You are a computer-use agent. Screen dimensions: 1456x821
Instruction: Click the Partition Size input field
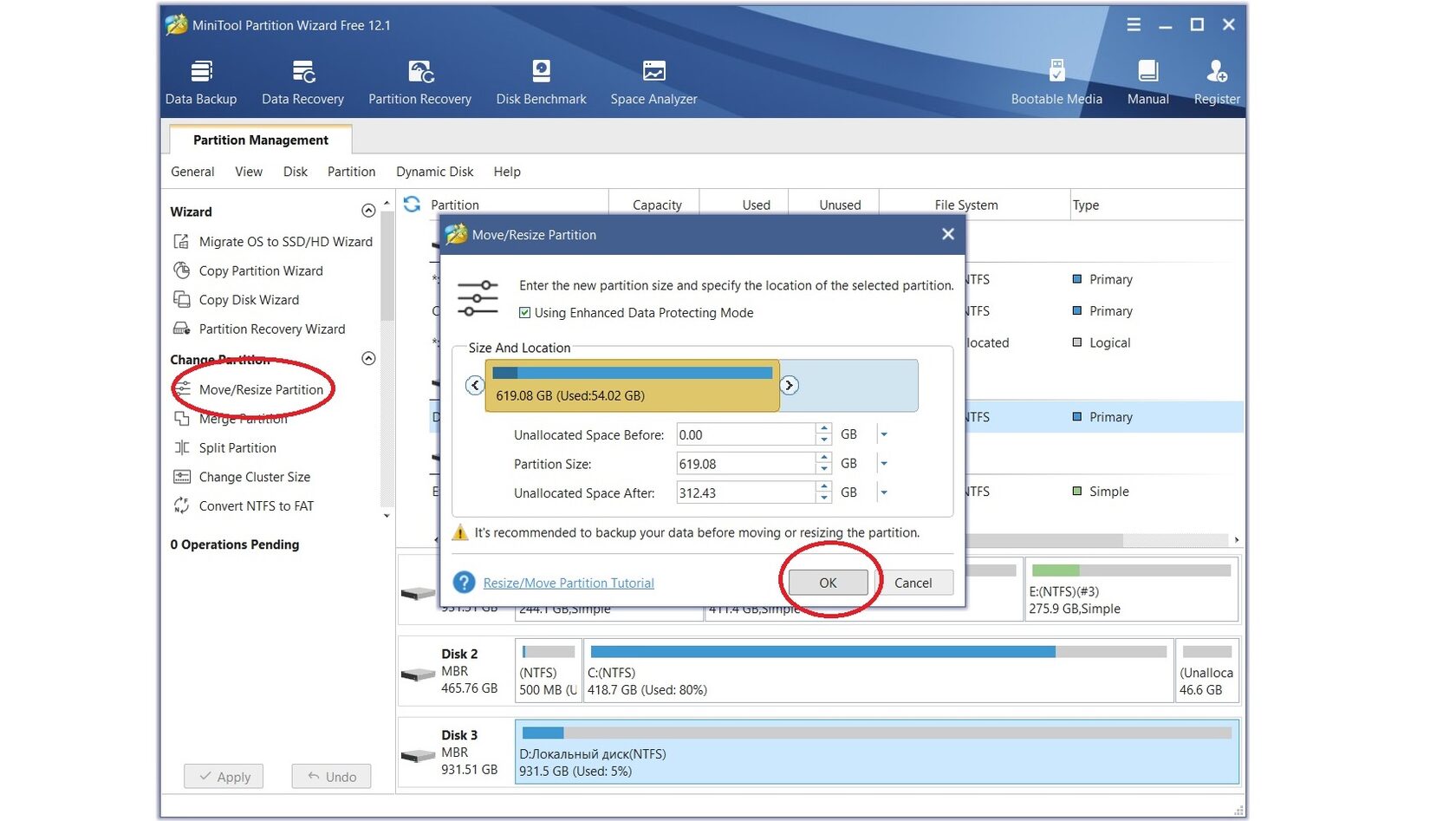pos(745,464)
